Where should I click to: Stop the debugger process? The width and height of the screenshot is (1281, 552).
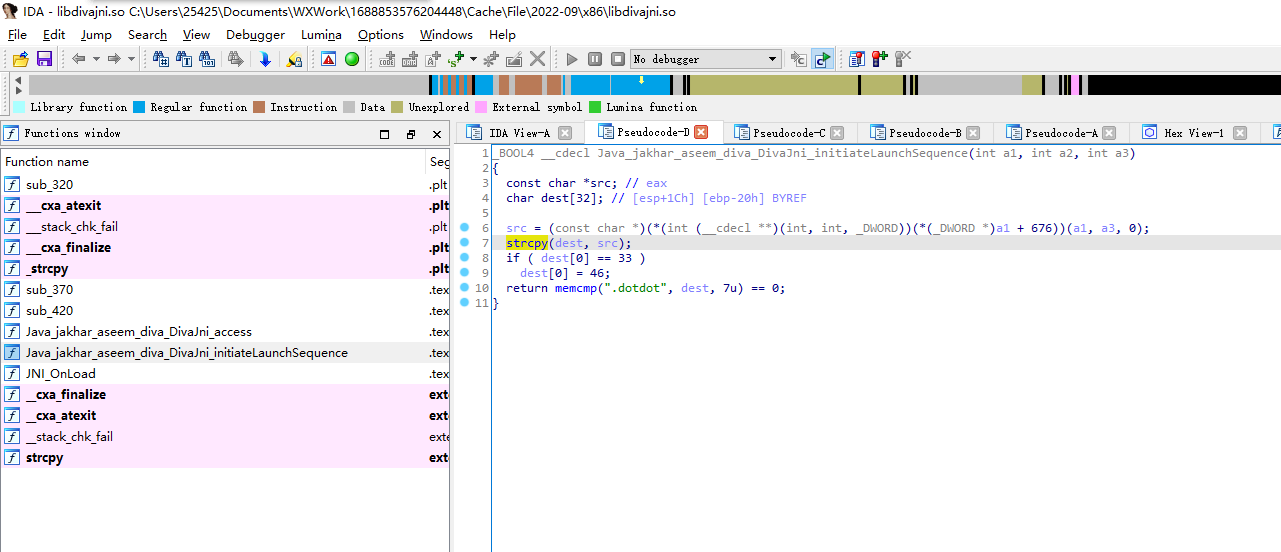click(x=618, y=59)
